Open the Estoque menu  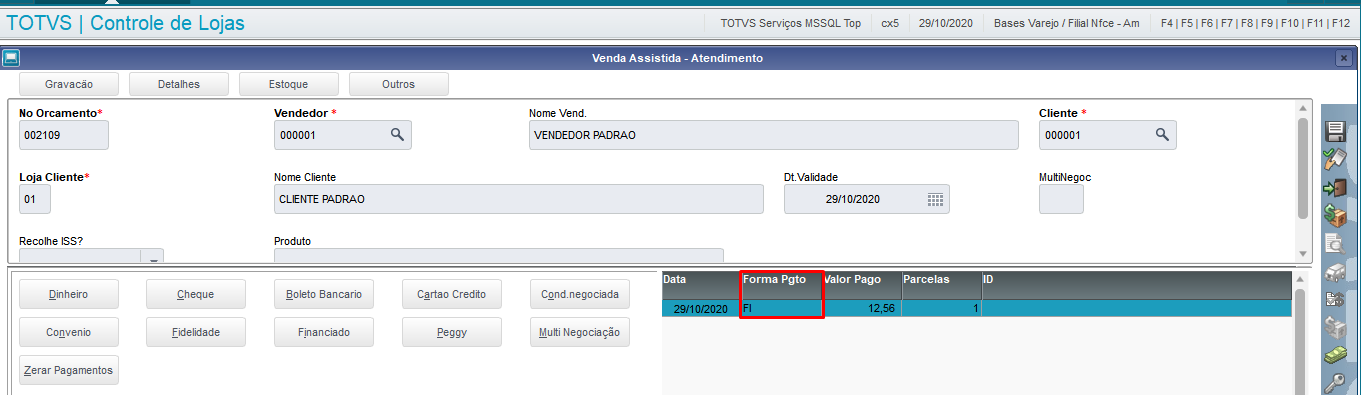point(289,84)
